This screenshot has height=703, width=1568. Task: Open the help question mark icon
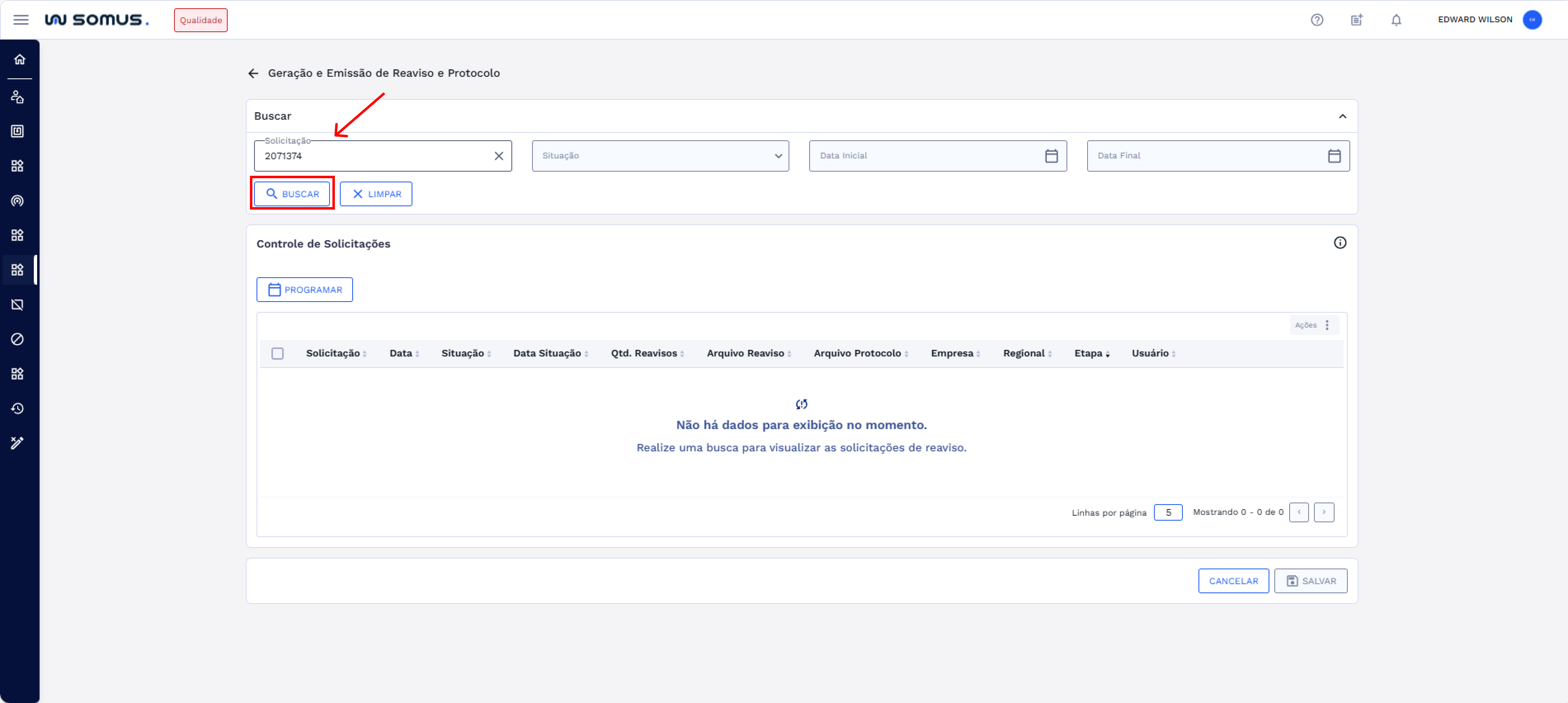(x=1316, y=20)
